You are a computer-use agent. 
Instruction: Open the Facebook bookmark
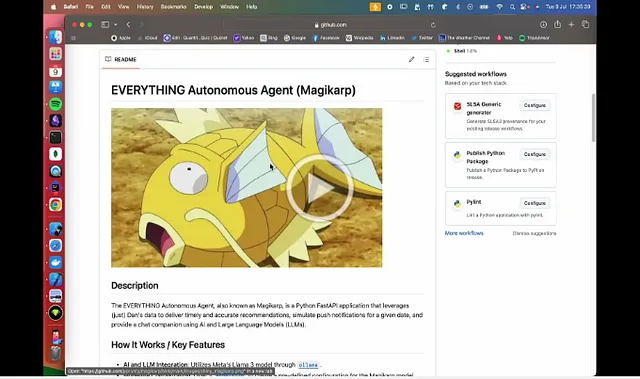coord(326,38)
